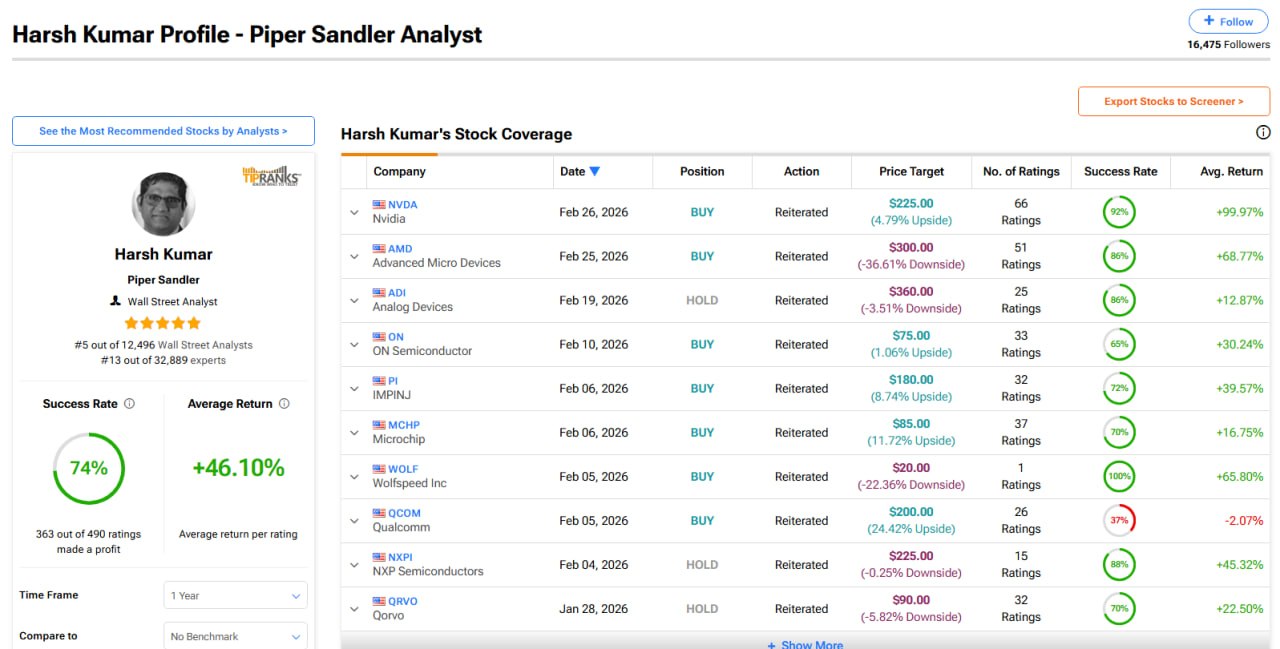
Task: Open Harsh Kumar's profile photo
Action: tap(163, 203)
